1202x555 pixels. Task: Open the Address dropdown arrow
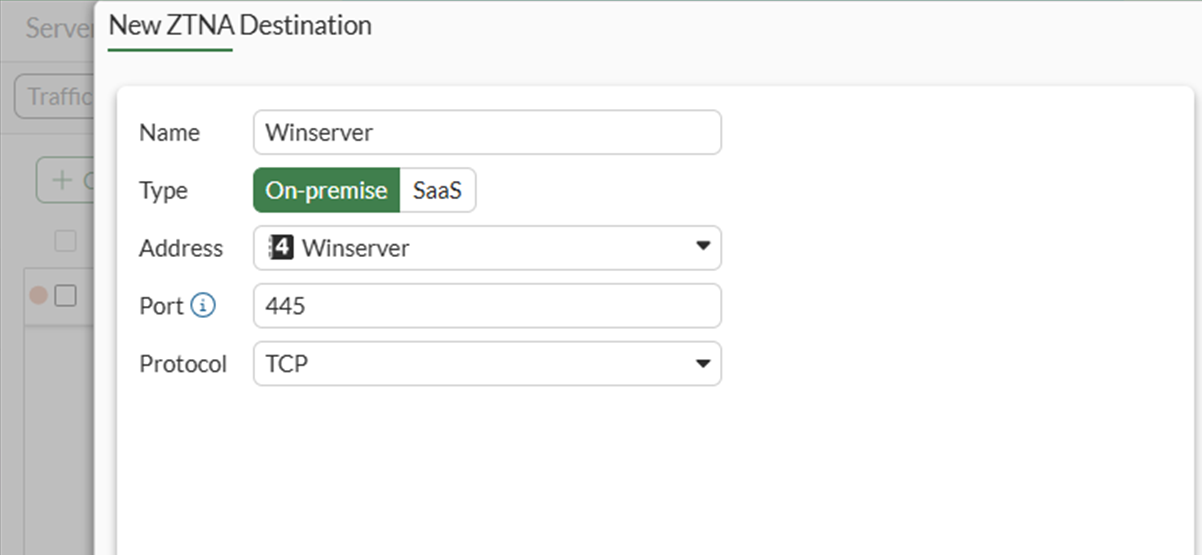(702, 247)
